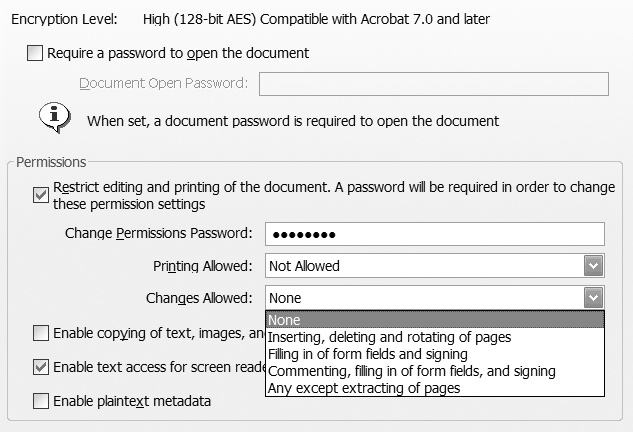
Task: Enable plaintext metadata checkbox
Action: tap(41, 402)
